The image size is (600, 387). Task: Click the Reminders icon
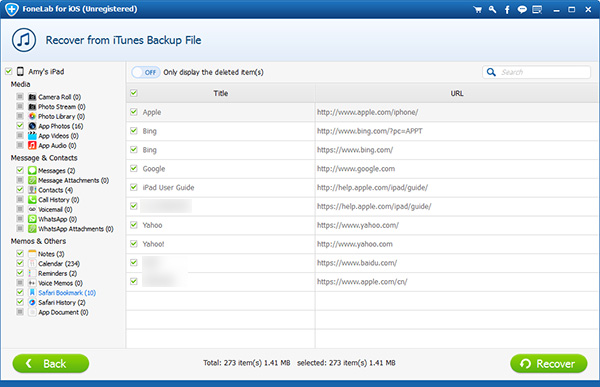click(x=32, y=273)
